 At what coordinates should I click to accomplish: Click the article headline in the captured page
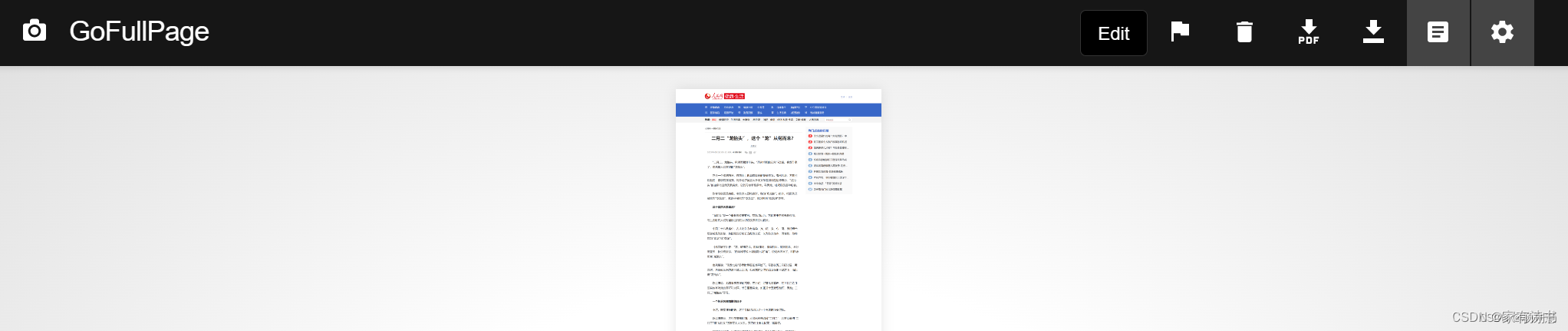coord(752,138)
